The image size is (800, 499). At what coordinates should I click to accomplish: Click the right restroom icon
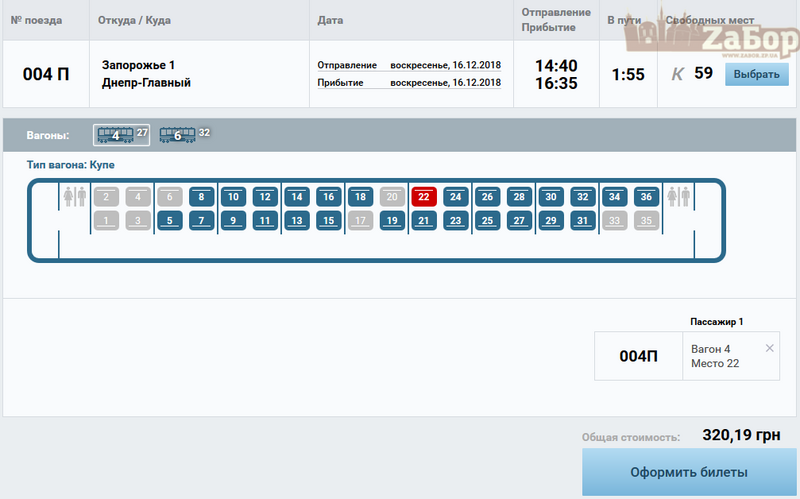point(679,196)
